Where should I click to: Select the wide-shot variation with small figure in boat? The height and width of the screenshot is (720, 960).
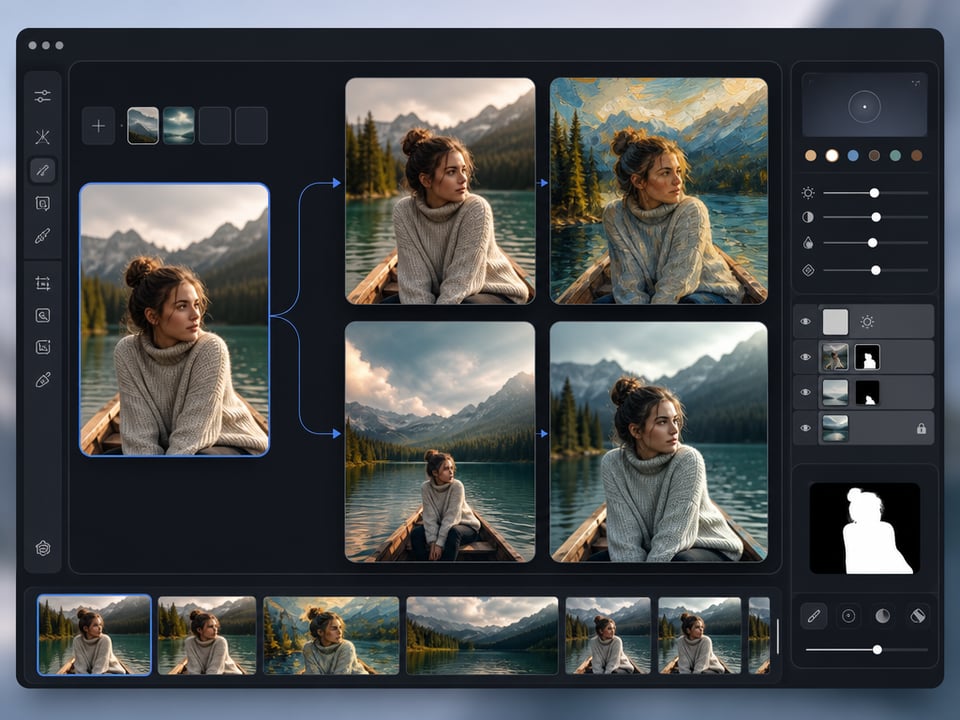(x=440, y=442)
